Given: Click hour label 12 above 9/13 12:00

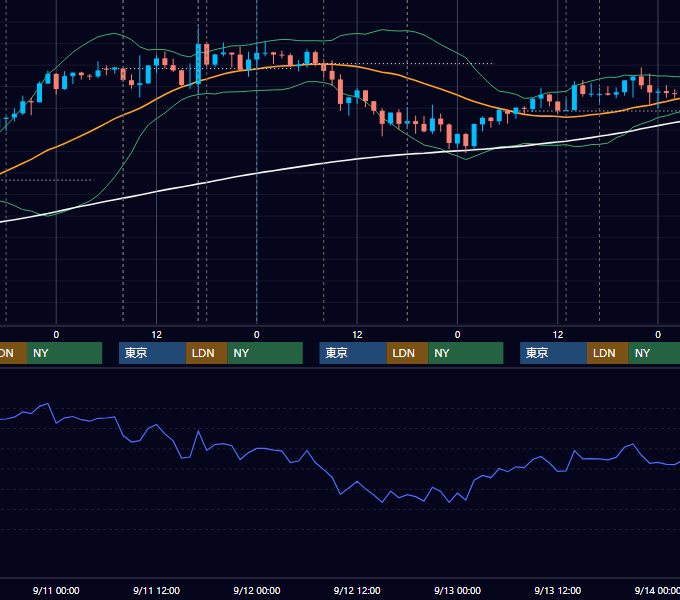Looking at the screenshot, I should [558, 335].
